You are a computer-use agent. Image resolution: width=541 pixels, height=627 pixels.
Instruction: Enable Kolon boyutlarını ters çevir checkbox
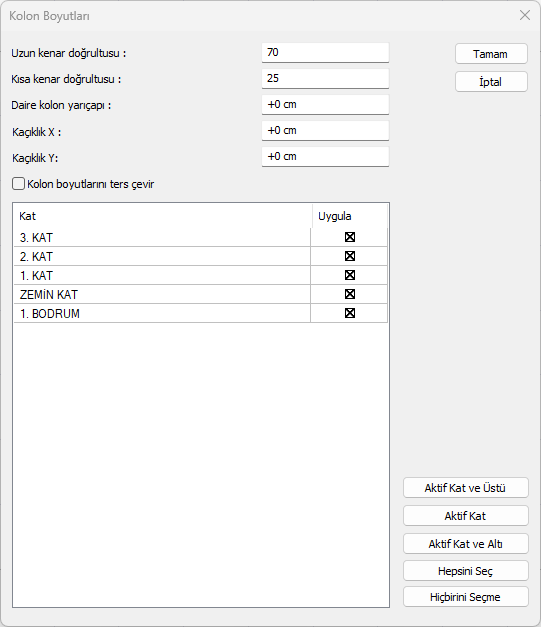18,184
